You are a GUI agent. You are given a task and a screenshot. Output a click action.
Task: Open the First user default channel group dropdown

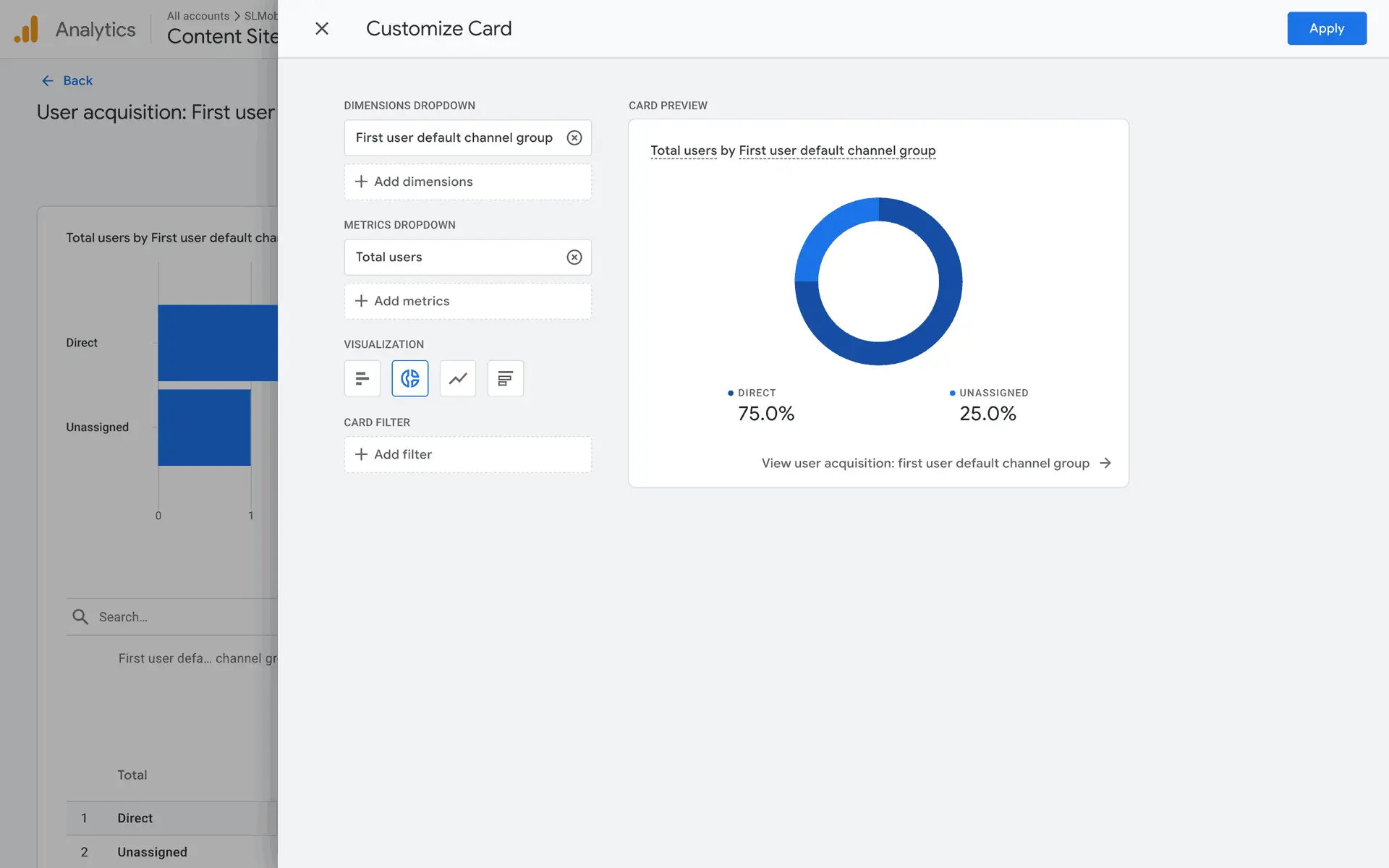[454, 137]
